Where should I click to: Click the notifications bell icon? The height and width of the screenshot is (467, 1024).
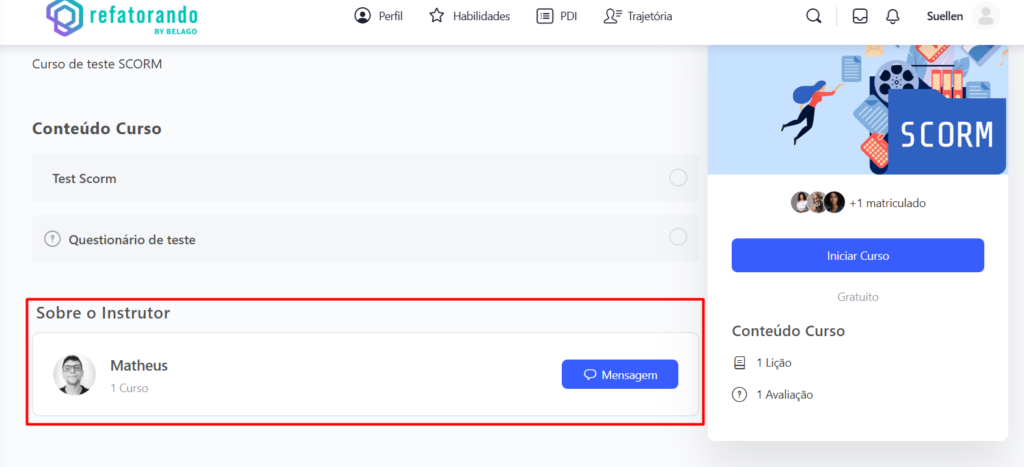[892, 16]
